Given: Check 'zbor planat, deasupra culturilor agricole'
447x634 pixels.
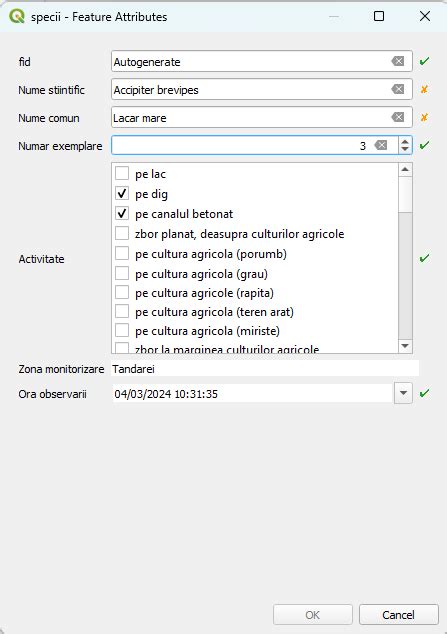Looking at the screenshot, I should (122, 233).
